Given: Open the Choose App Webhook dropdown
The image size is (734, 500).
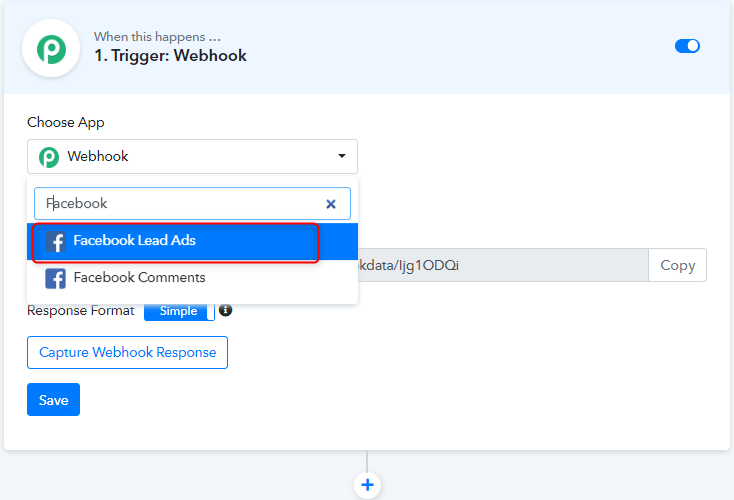Looking at the screenshot, I should pos(192,156).
